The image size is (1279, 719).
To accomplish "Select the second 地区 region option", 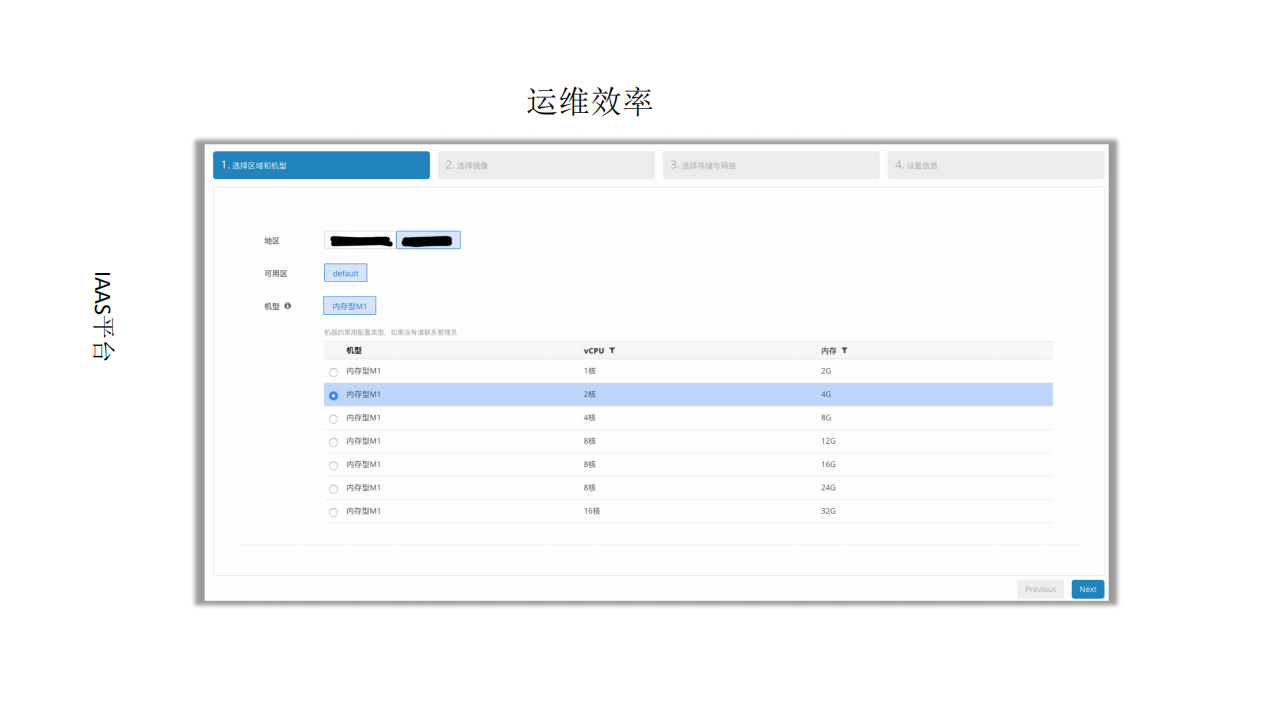I will click(428, 239).
